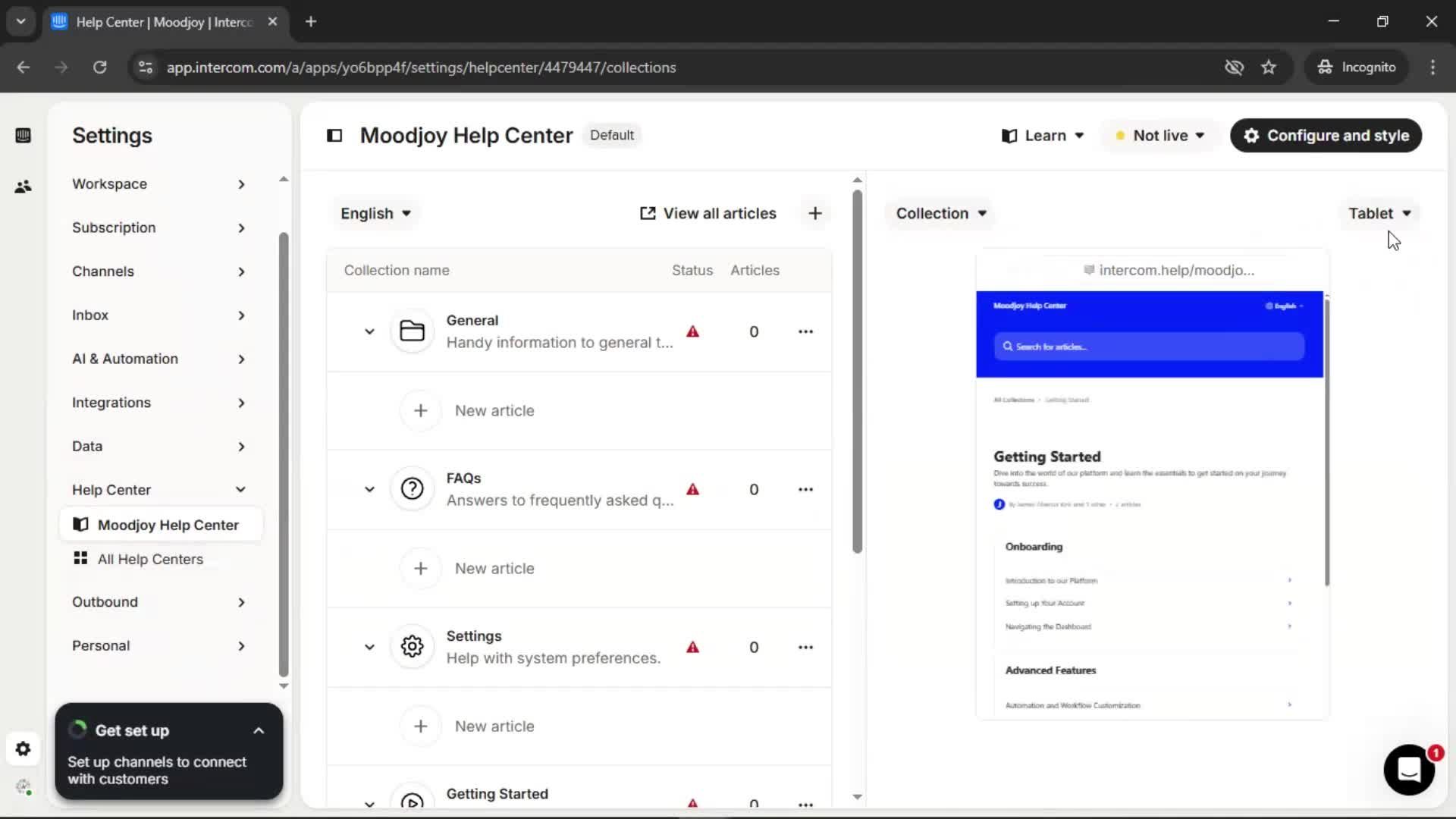Click the collections list vertical scrollbar
Screen dimensions: 1456x819
tap(857, 372)
